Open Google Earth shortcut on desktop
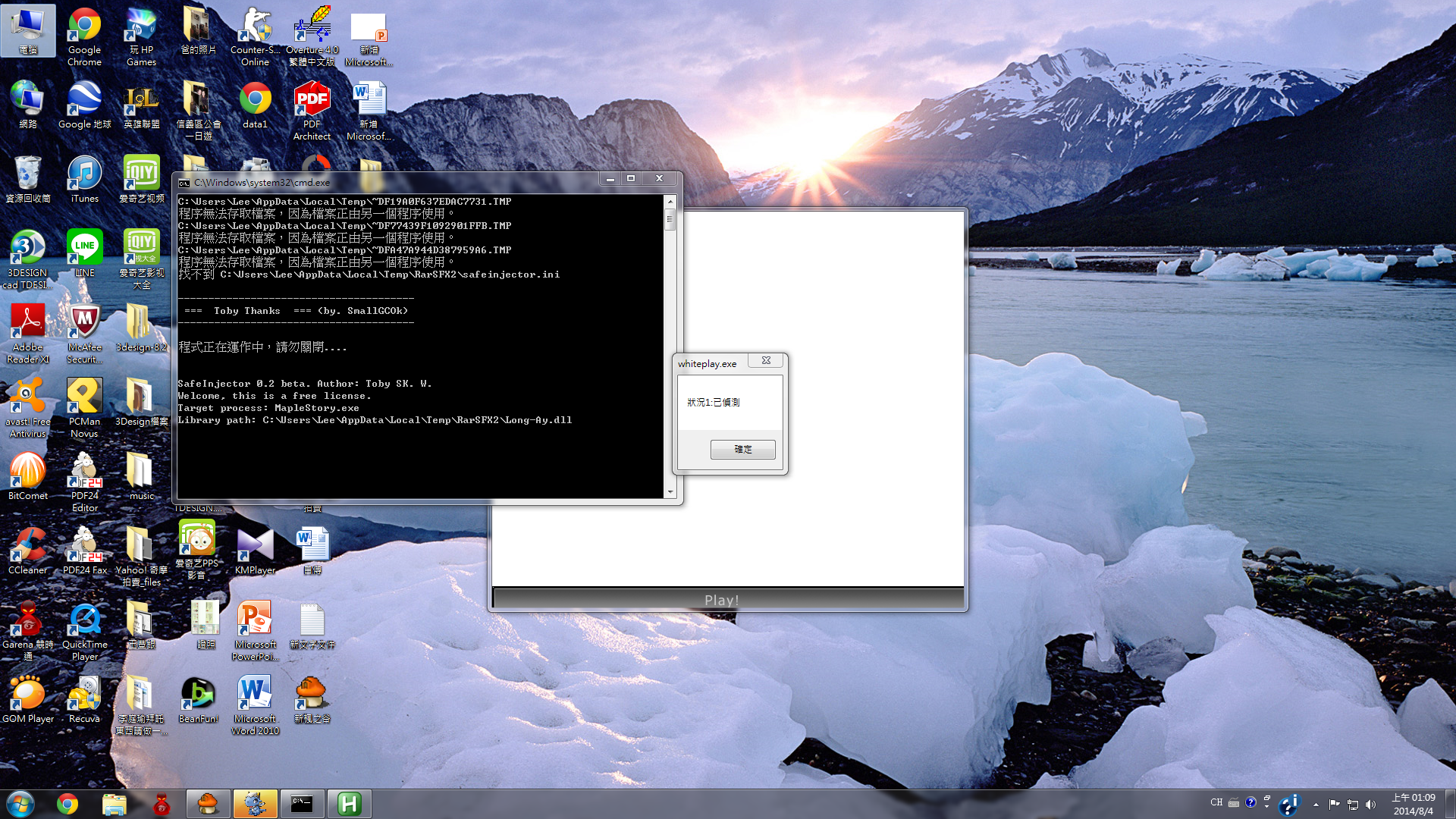This screenshot has height=819, width=1456. point(84,105)
